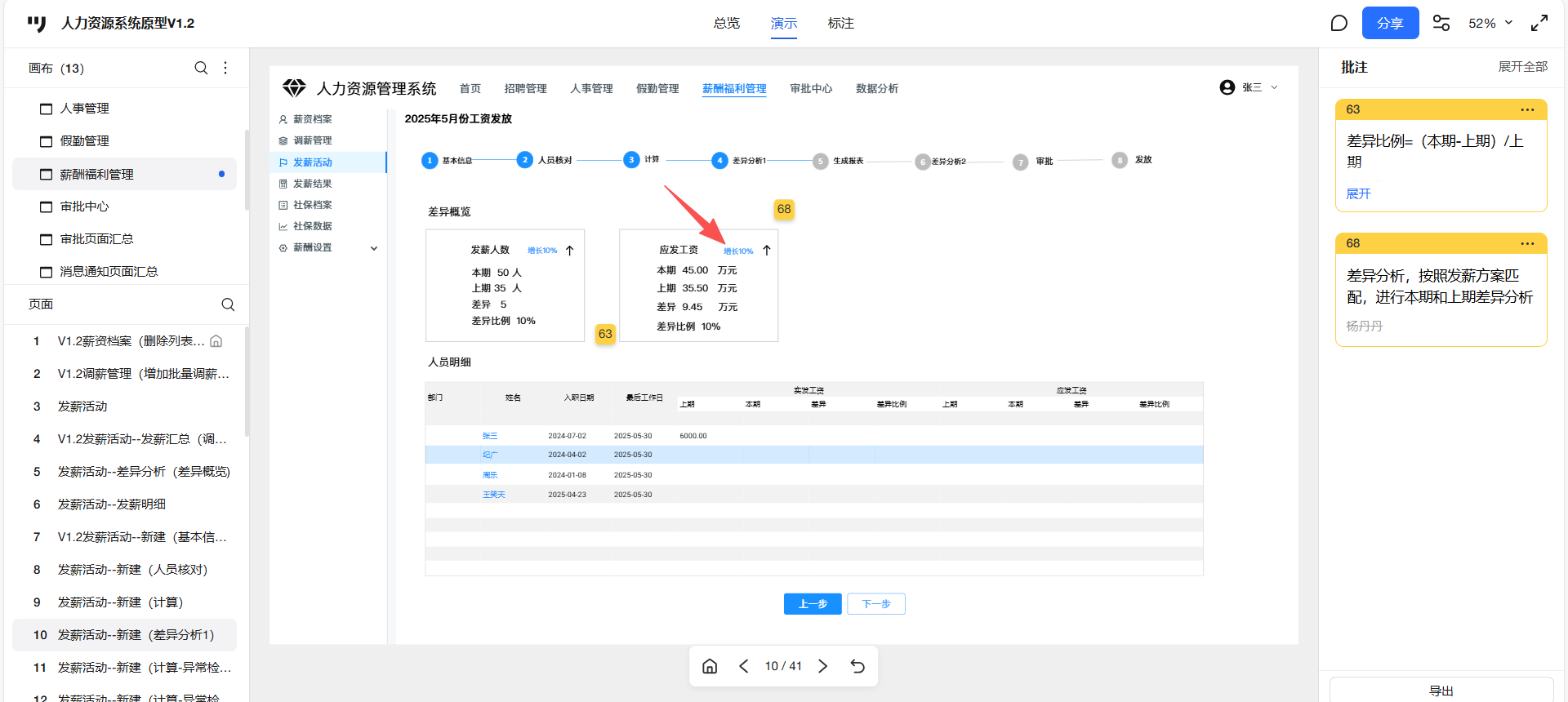The image size is (1568, 702).
Task: Click the 展开全部 link in annotations
Action: 1522,67
